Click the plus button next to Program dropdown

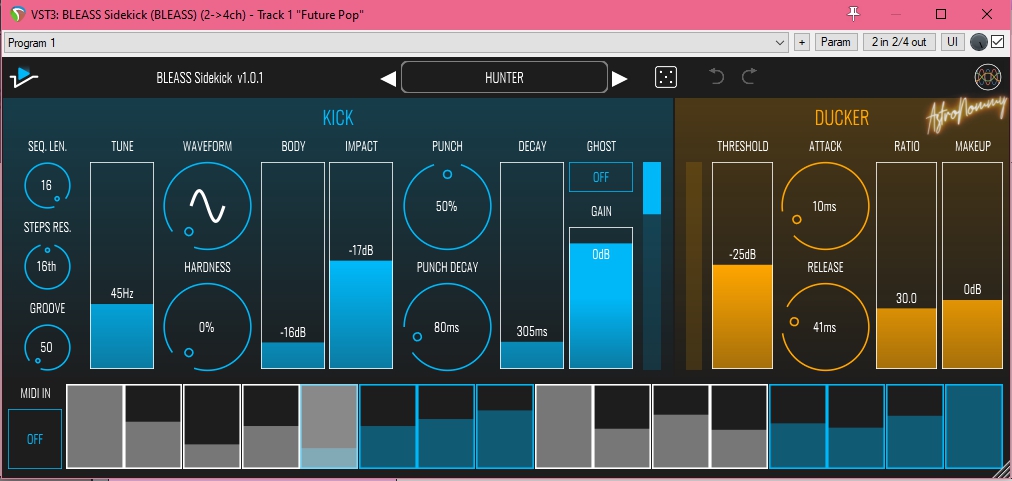pyautogui.click(x=802, y=42)
